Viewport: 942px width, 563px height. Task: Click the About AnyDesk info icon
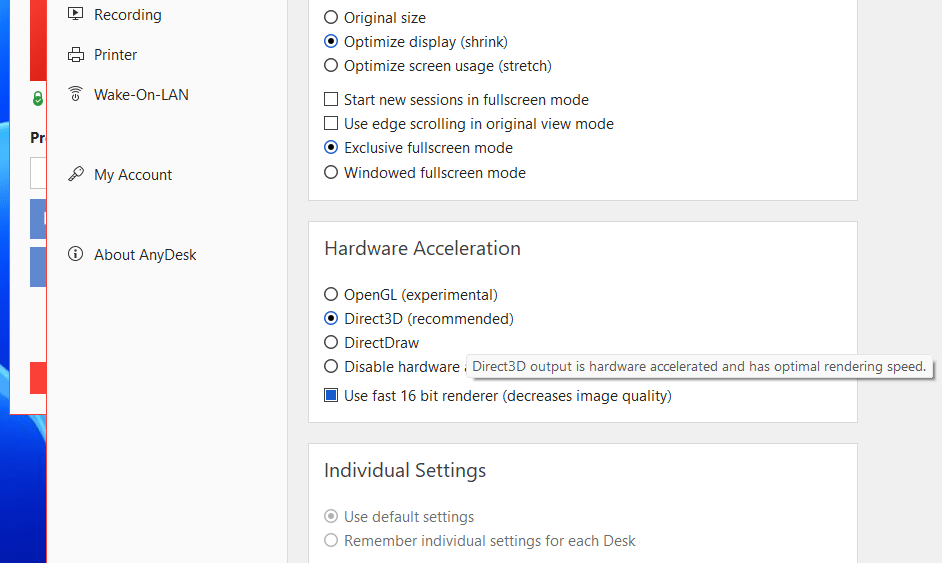76,254
